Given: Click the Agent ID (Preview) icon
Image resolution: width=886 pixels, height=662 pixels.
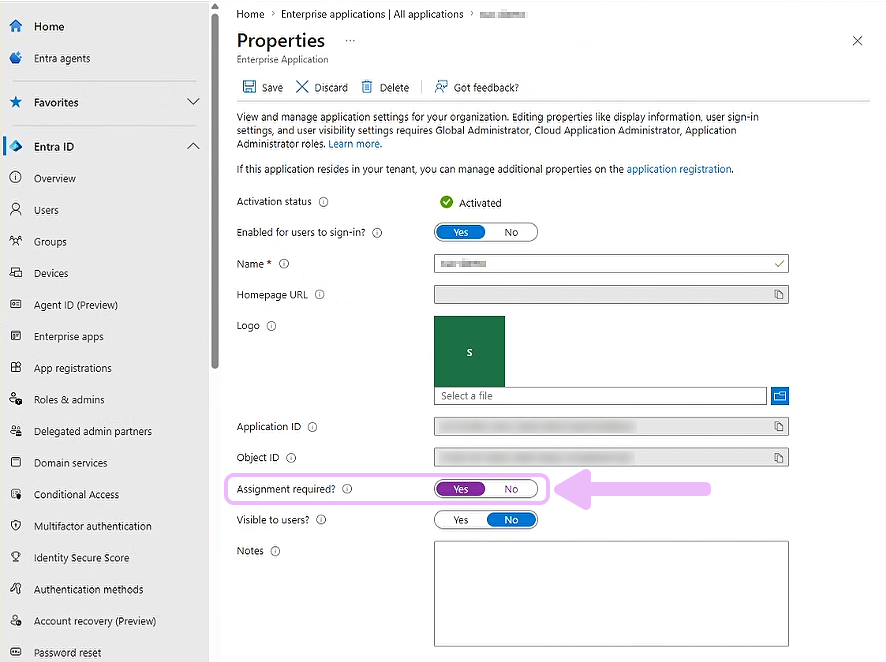Looking at the screenshot, I should [16, 304].
